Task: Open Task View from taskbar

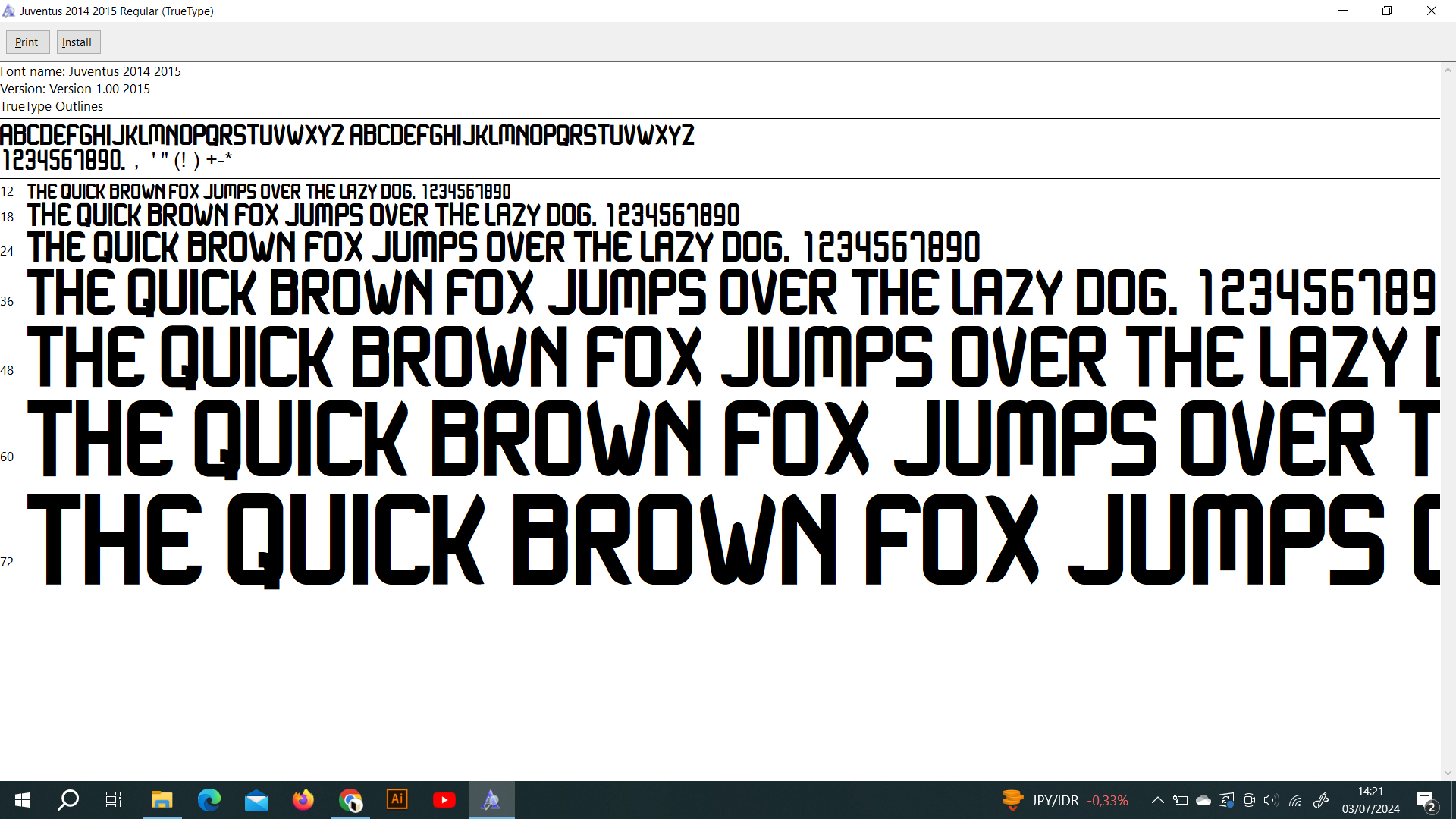Action: [x=114, y=800]
